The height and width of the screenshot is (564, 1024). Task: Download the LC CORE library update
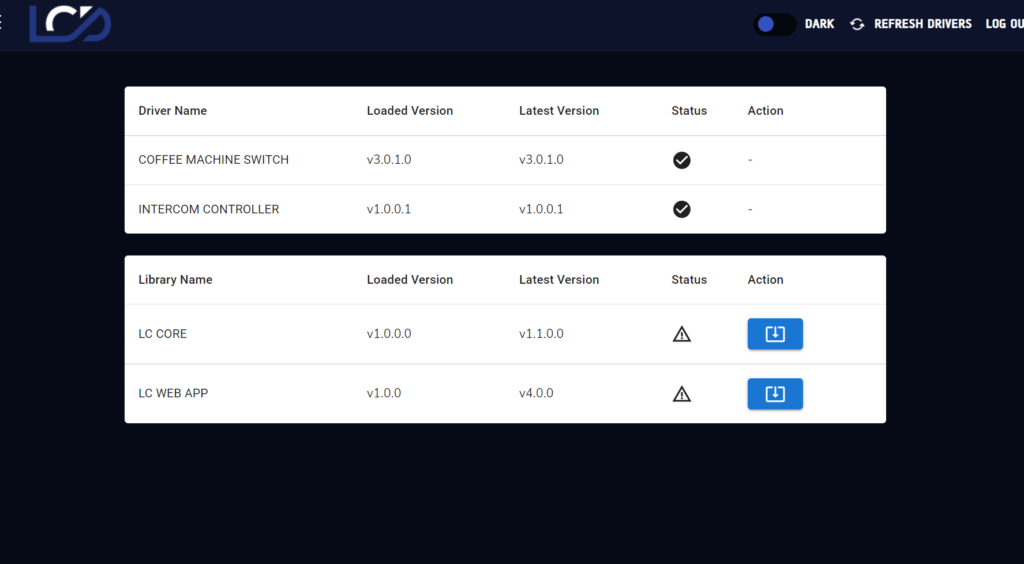click(x=775, y=334)
